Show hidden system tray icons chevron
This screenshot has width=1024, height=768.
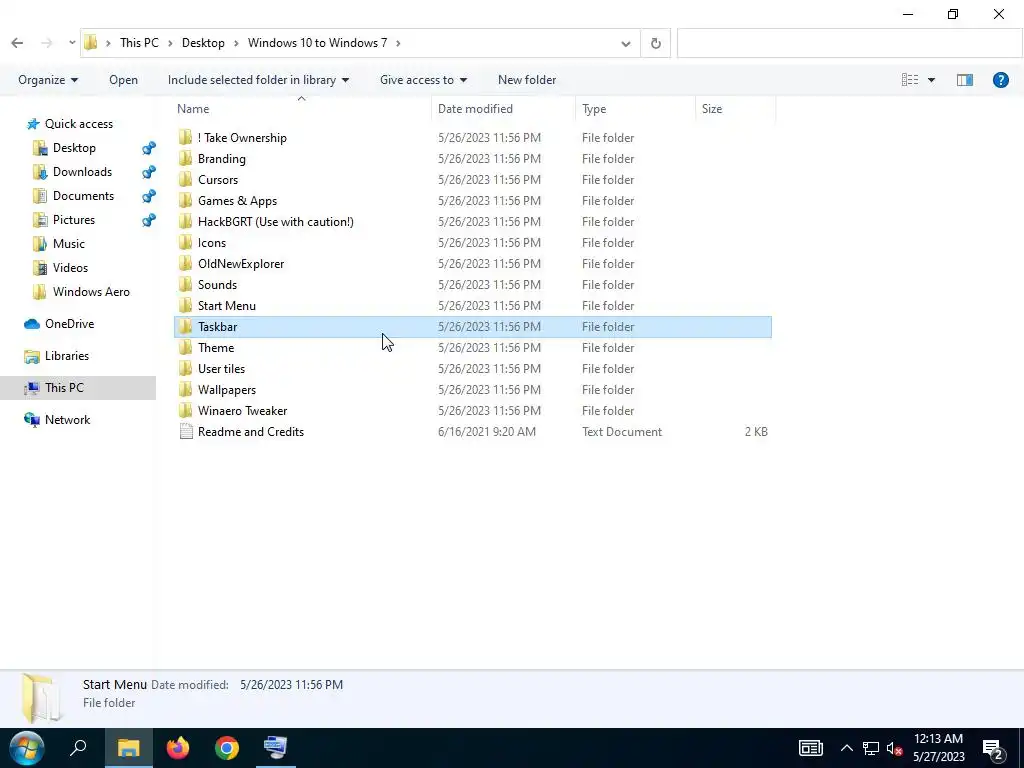846,748
